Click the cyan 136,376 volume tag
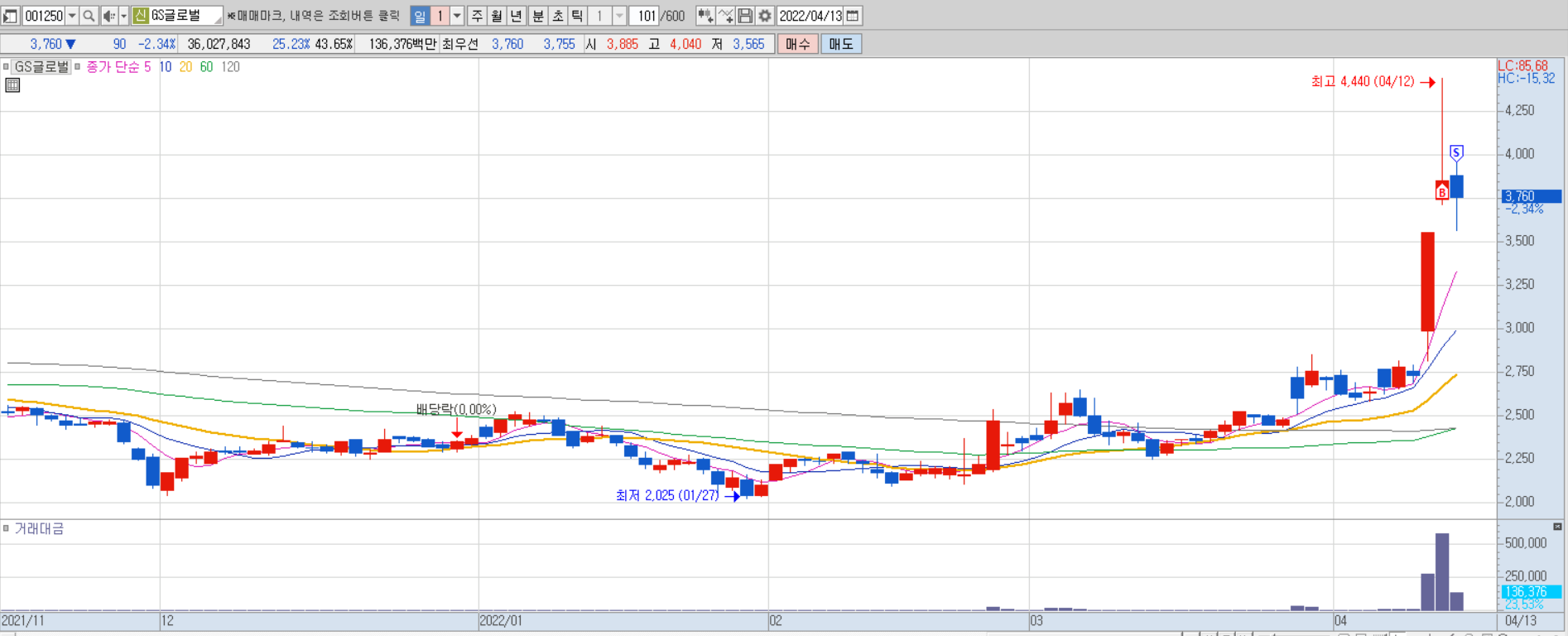The width and height of the screenshot is (1568, 636). 1532,591
